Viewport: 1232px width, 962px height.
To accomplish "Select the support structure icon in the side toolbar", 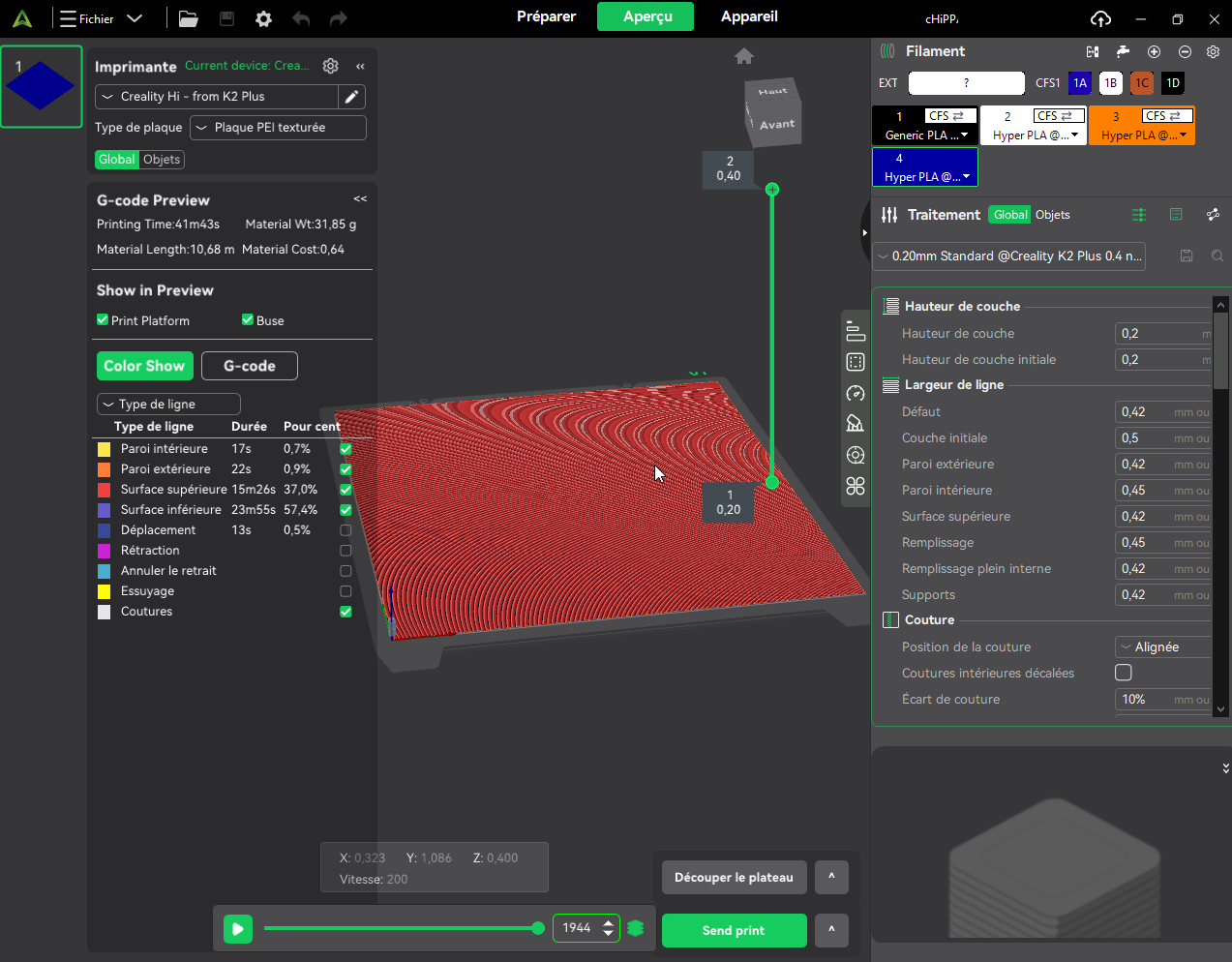I will point(856,424).
